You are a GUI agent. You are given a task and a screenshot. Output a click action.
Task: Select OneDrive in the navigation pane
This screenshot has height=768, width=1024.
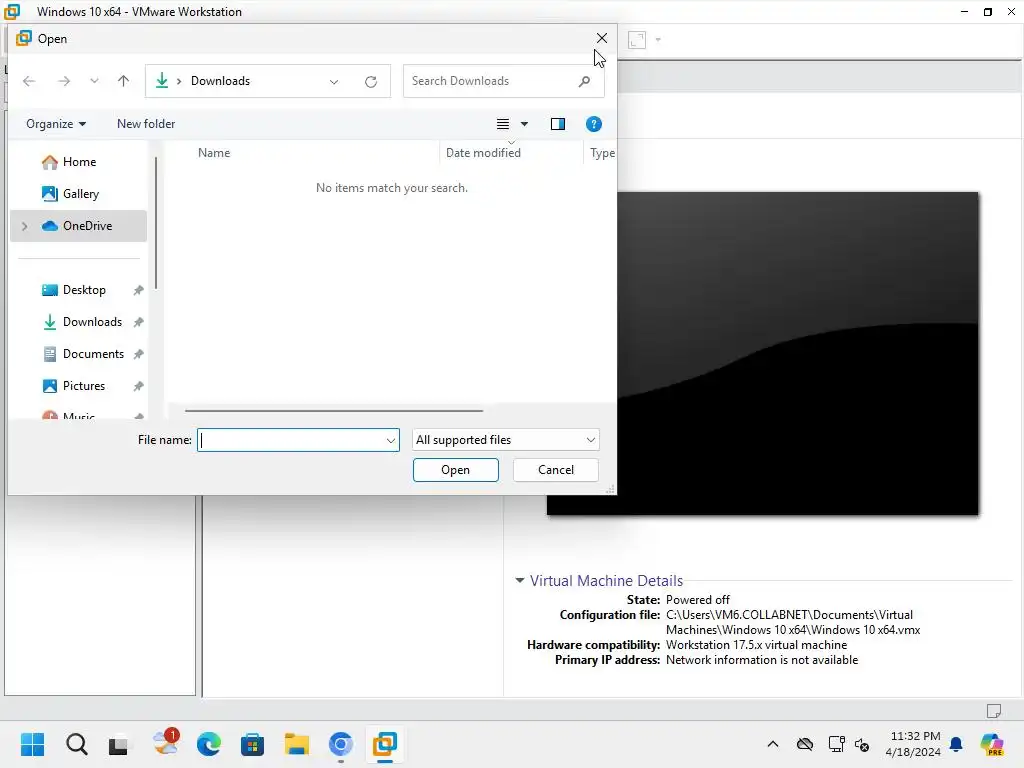pyautogui.click(x=78, y=226)
